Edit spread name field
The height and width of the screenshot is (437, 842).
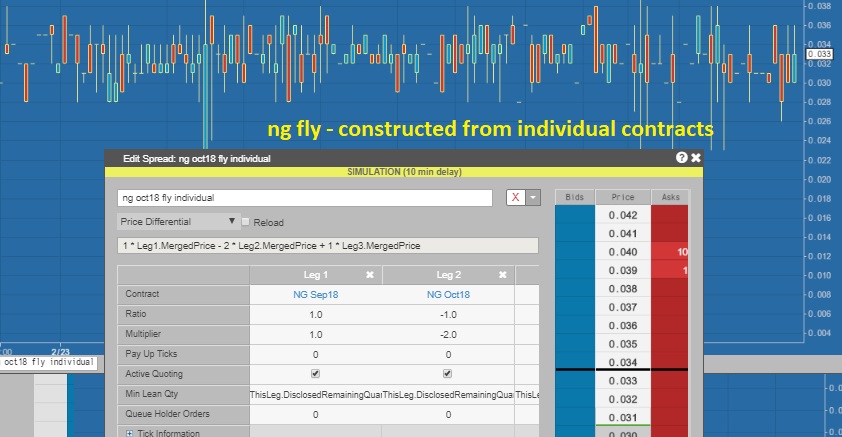pos(304,198)
